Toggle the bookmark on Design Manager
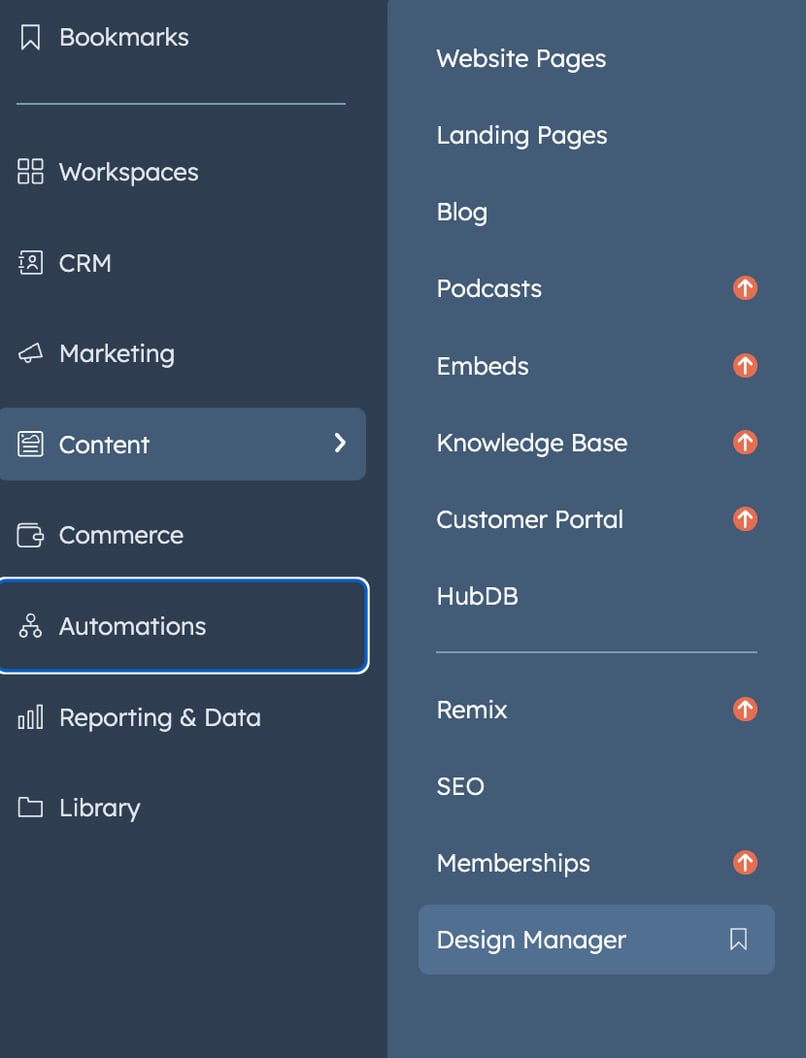 738,939
